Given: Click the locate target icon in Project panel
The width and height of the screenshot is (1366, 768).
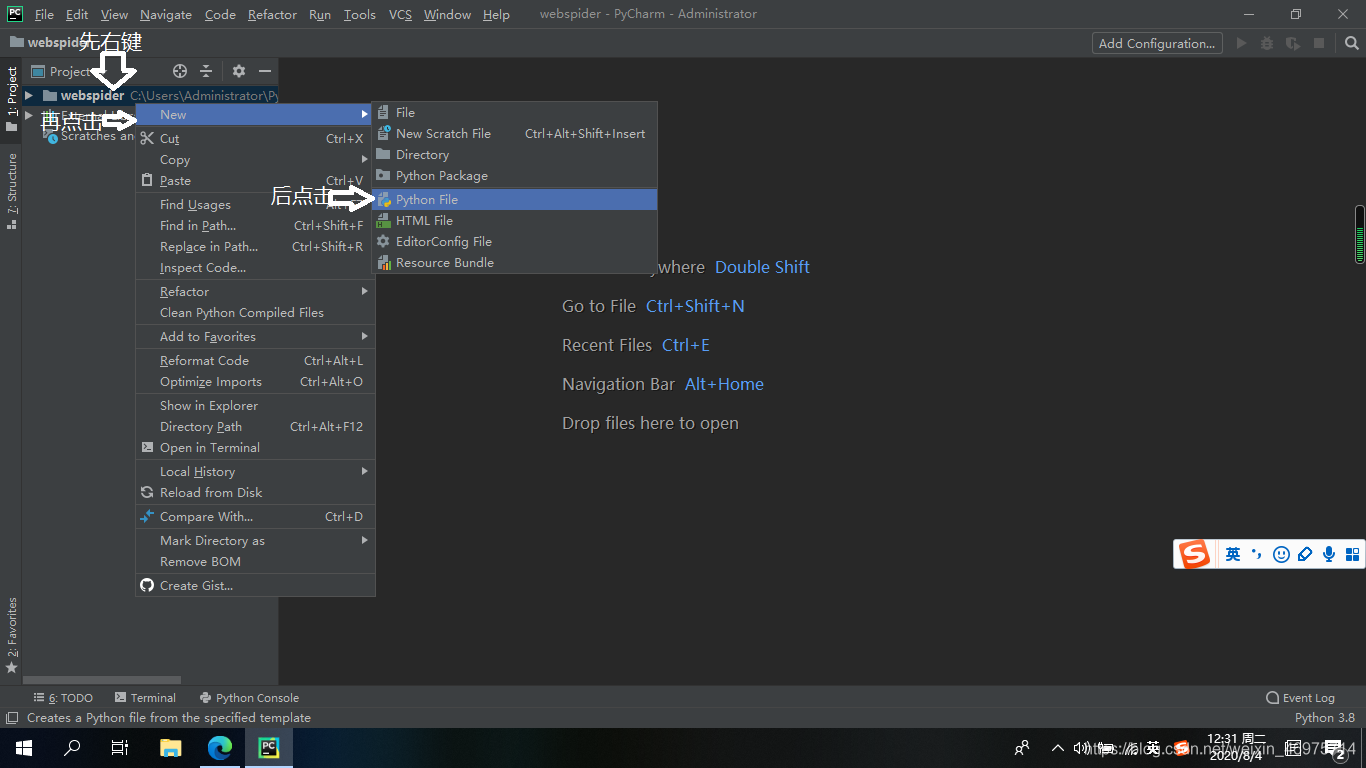Looking at the screenshot, I should coord(180,71).
